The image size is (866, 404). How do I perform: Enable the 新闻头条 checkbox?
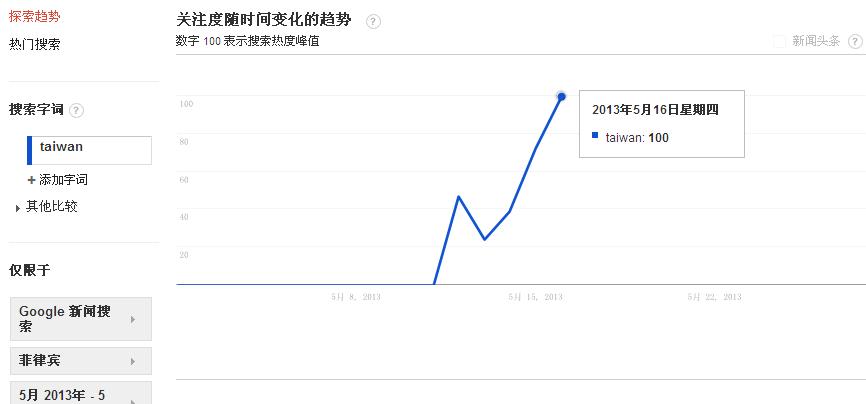click(x=780, y=41)
